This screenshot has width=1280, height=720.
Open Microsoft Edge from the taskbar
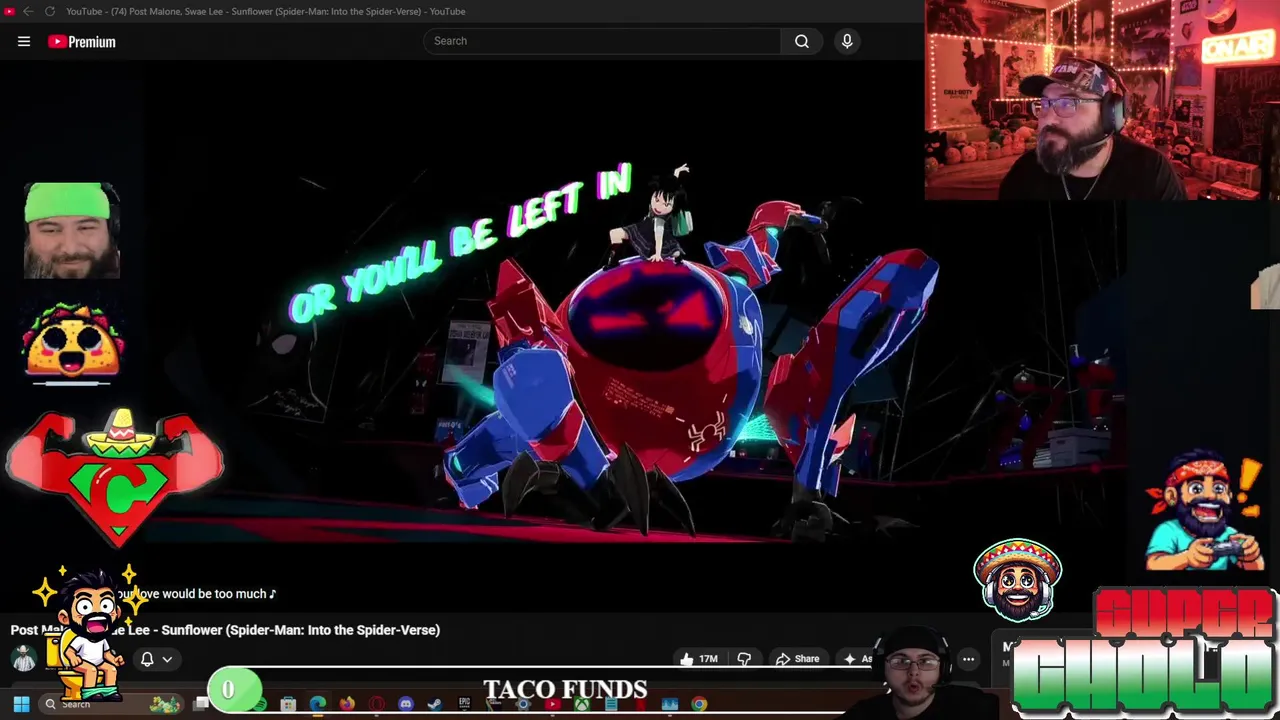coord(318,704)
